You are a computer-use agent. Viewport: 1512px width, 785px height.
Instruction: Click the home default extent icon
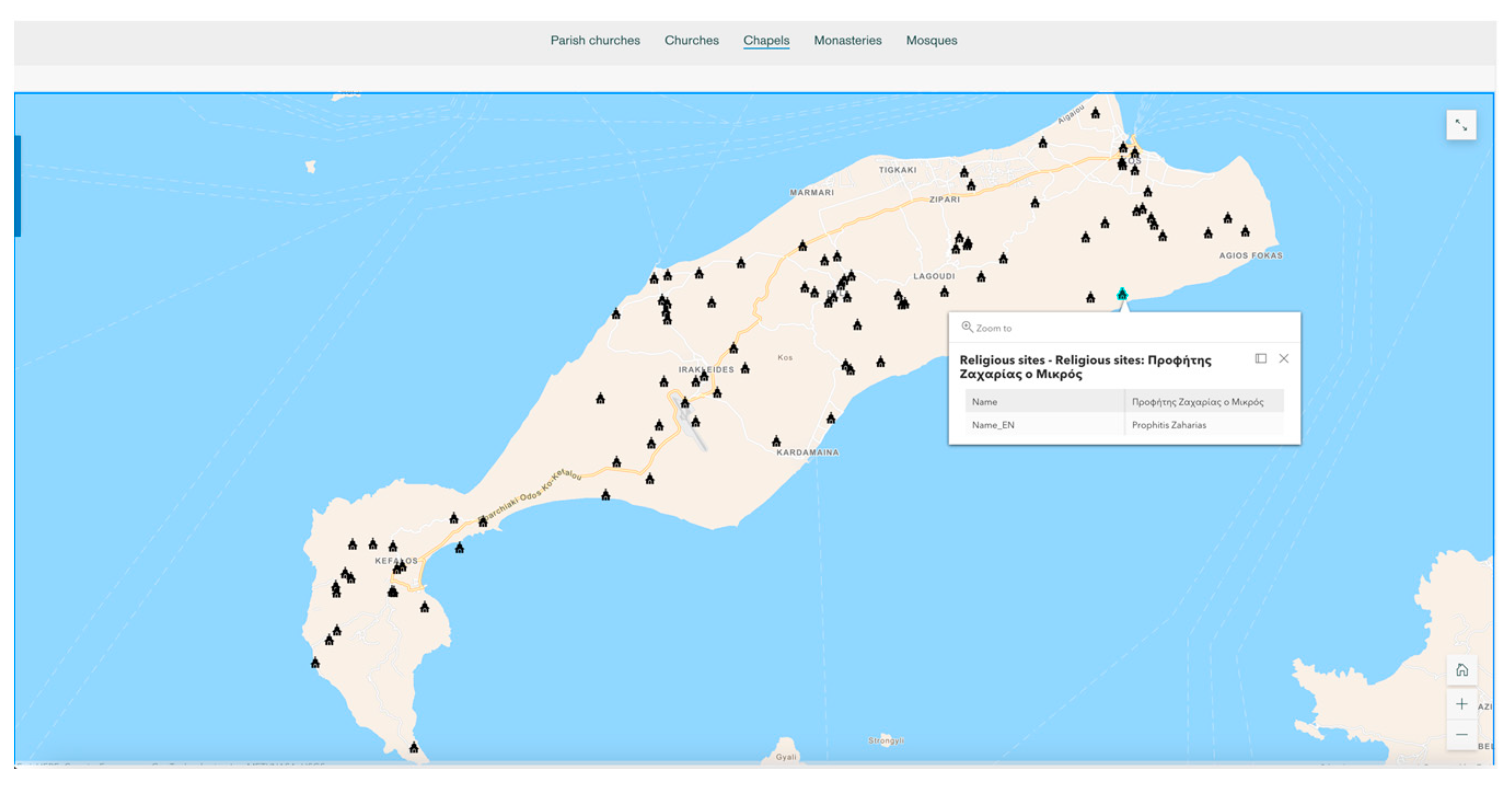point(1462,670)
